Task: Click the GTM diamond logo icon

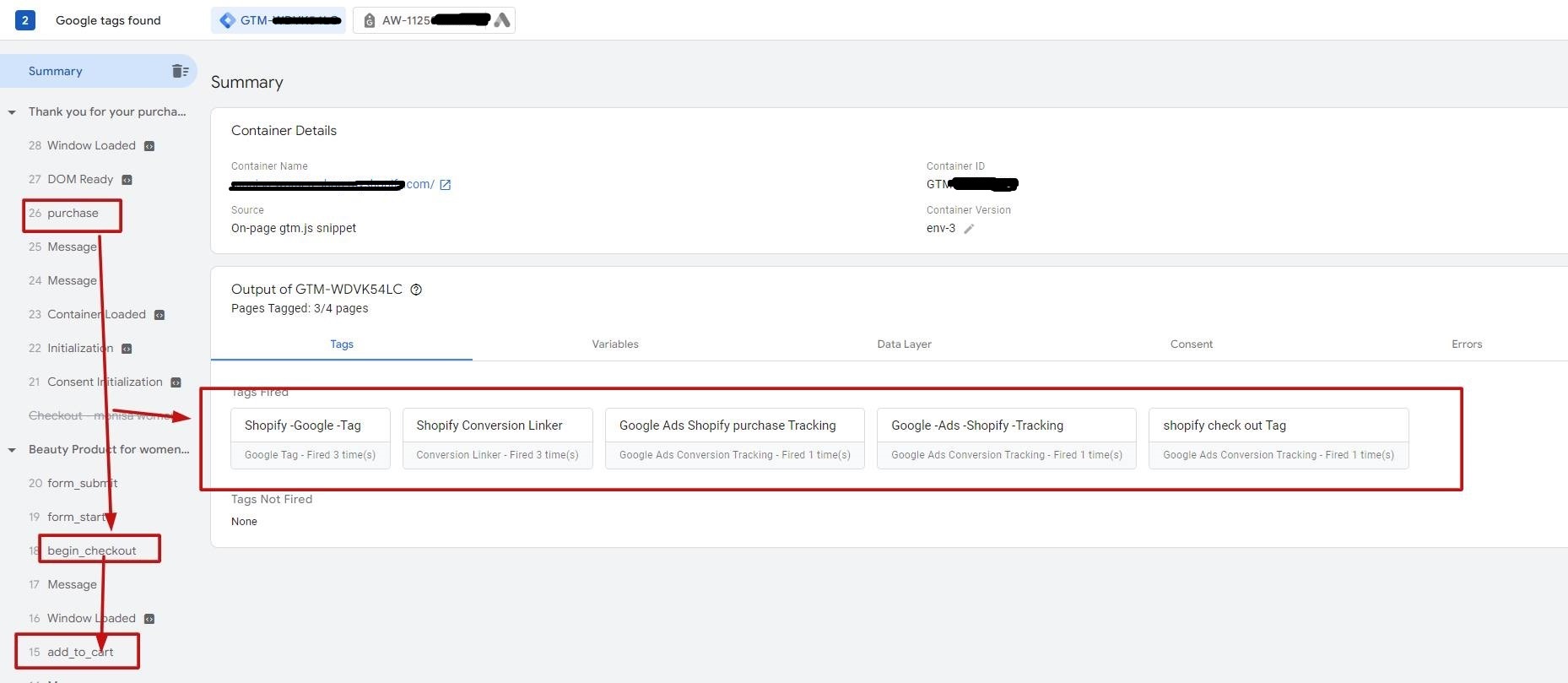Action: pyautogui.click(x=227, y=20)
